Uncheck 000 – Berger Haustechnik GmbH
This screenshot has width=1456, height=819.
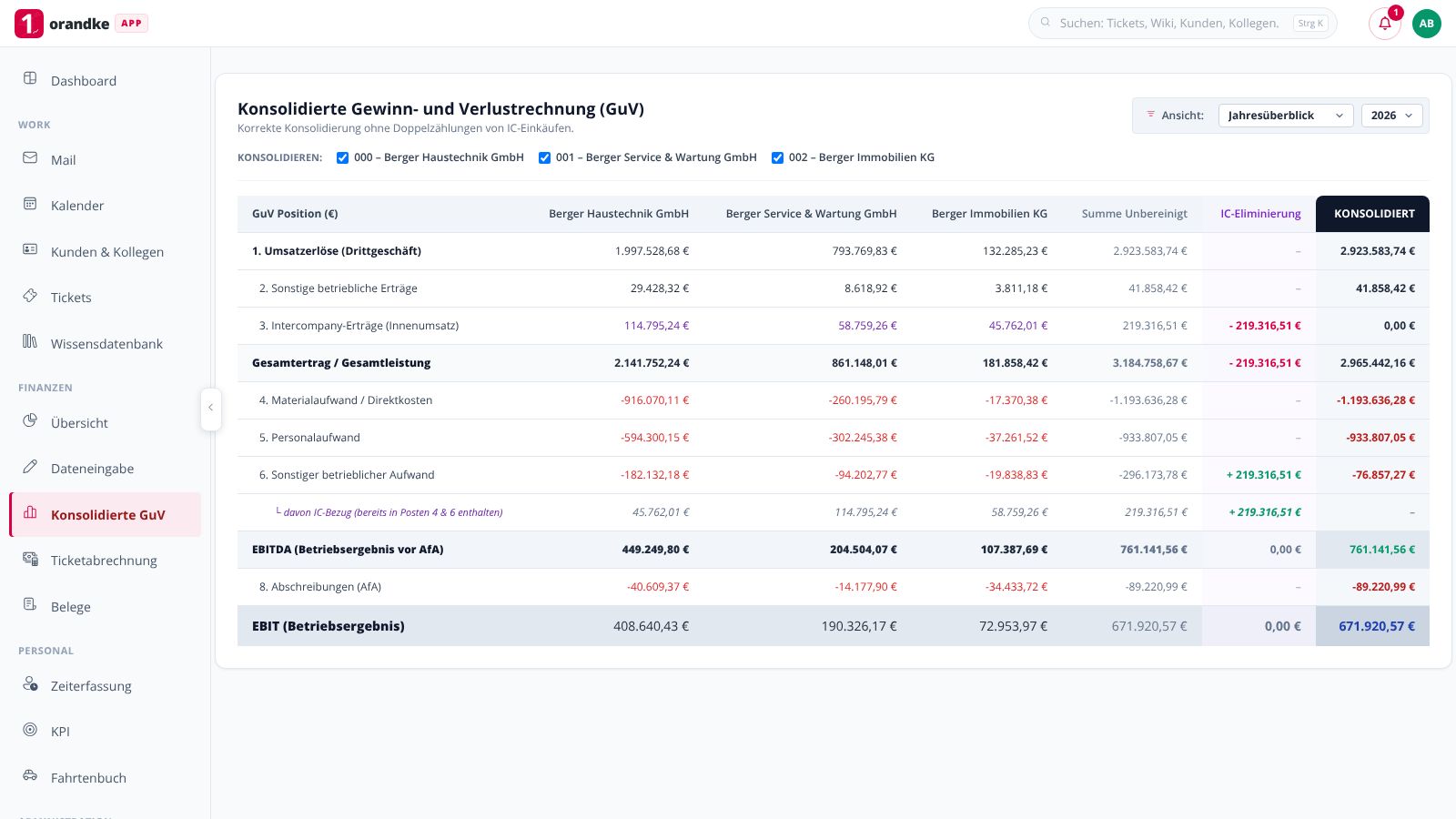342,157
